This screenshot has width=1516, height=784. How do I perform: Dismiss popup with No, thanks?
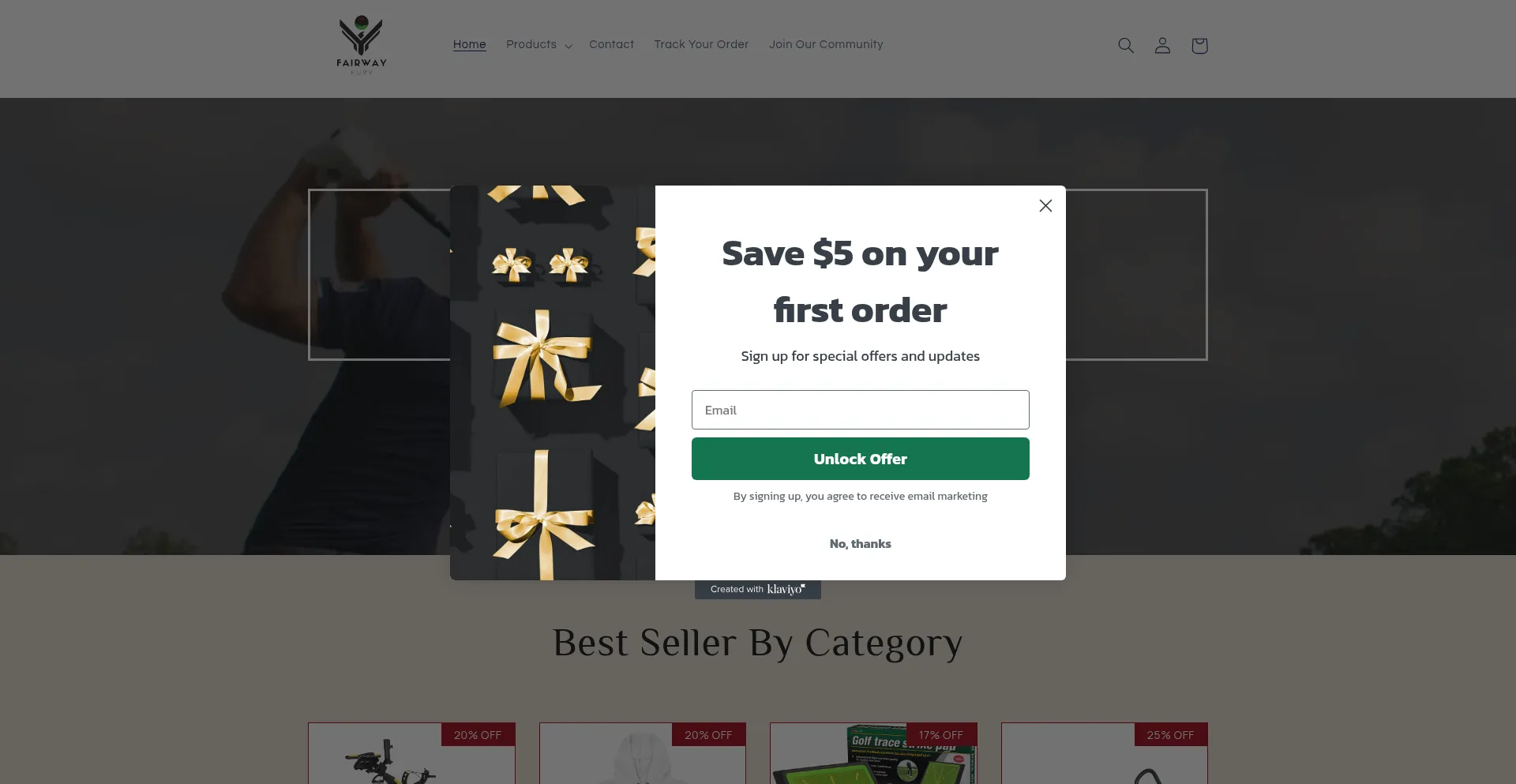(x=861, y=544)
